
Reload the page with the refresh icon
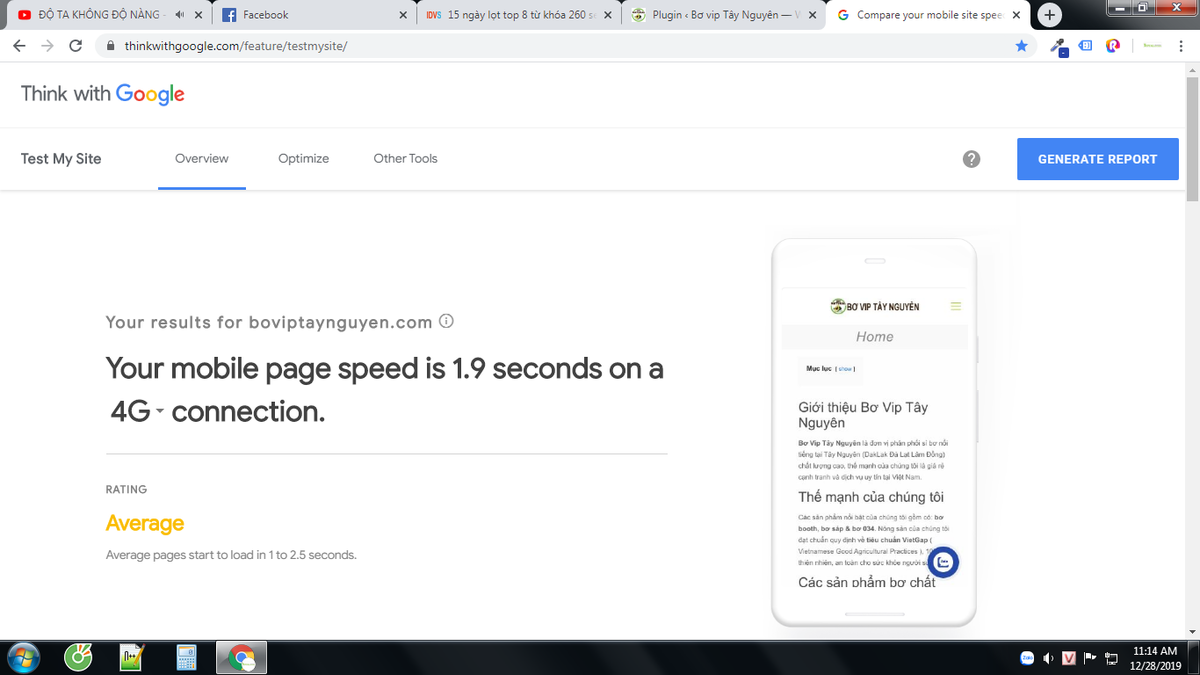(x=76, y=46)
